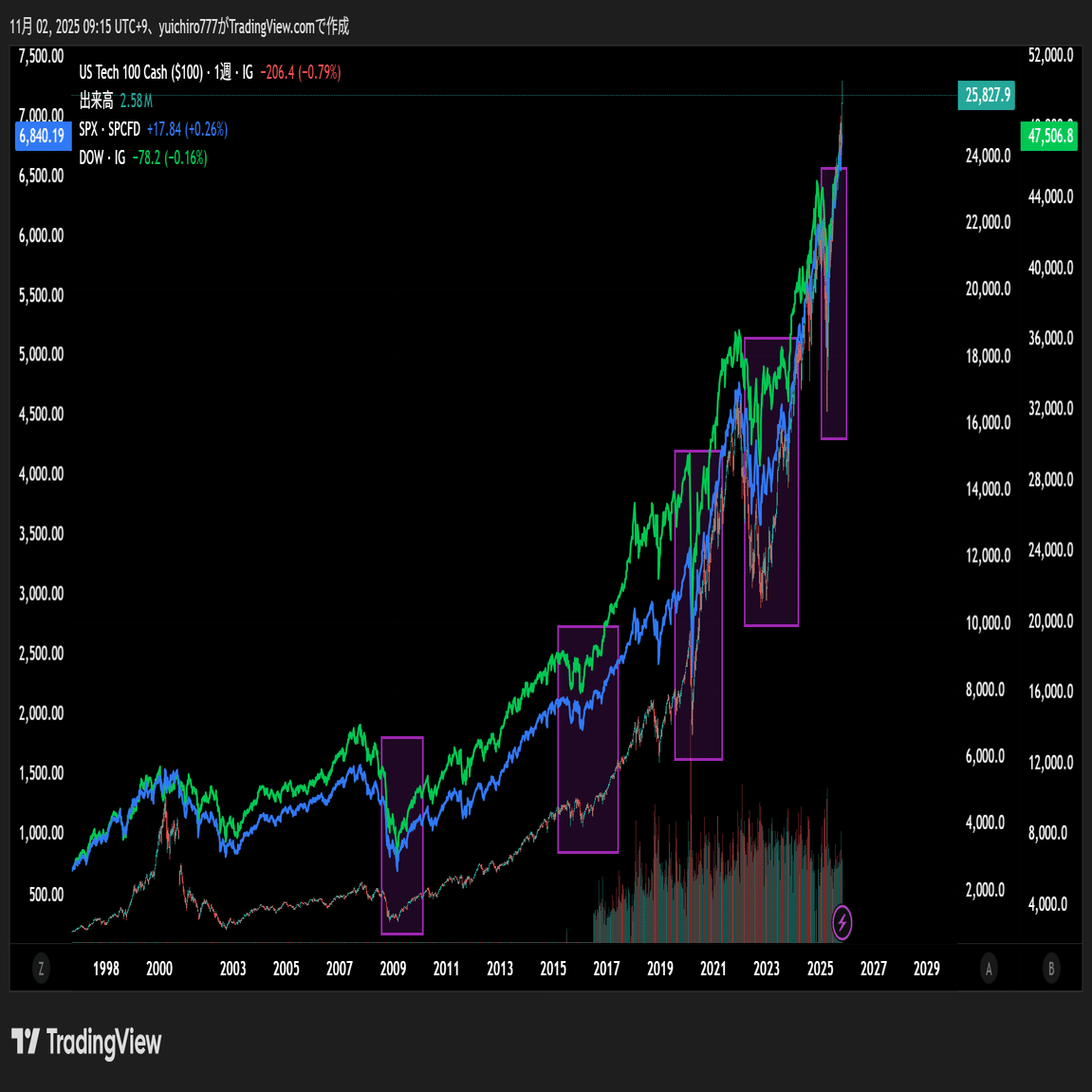Click the +17.84 (+0.26%) SPX change

click(187, 129)
